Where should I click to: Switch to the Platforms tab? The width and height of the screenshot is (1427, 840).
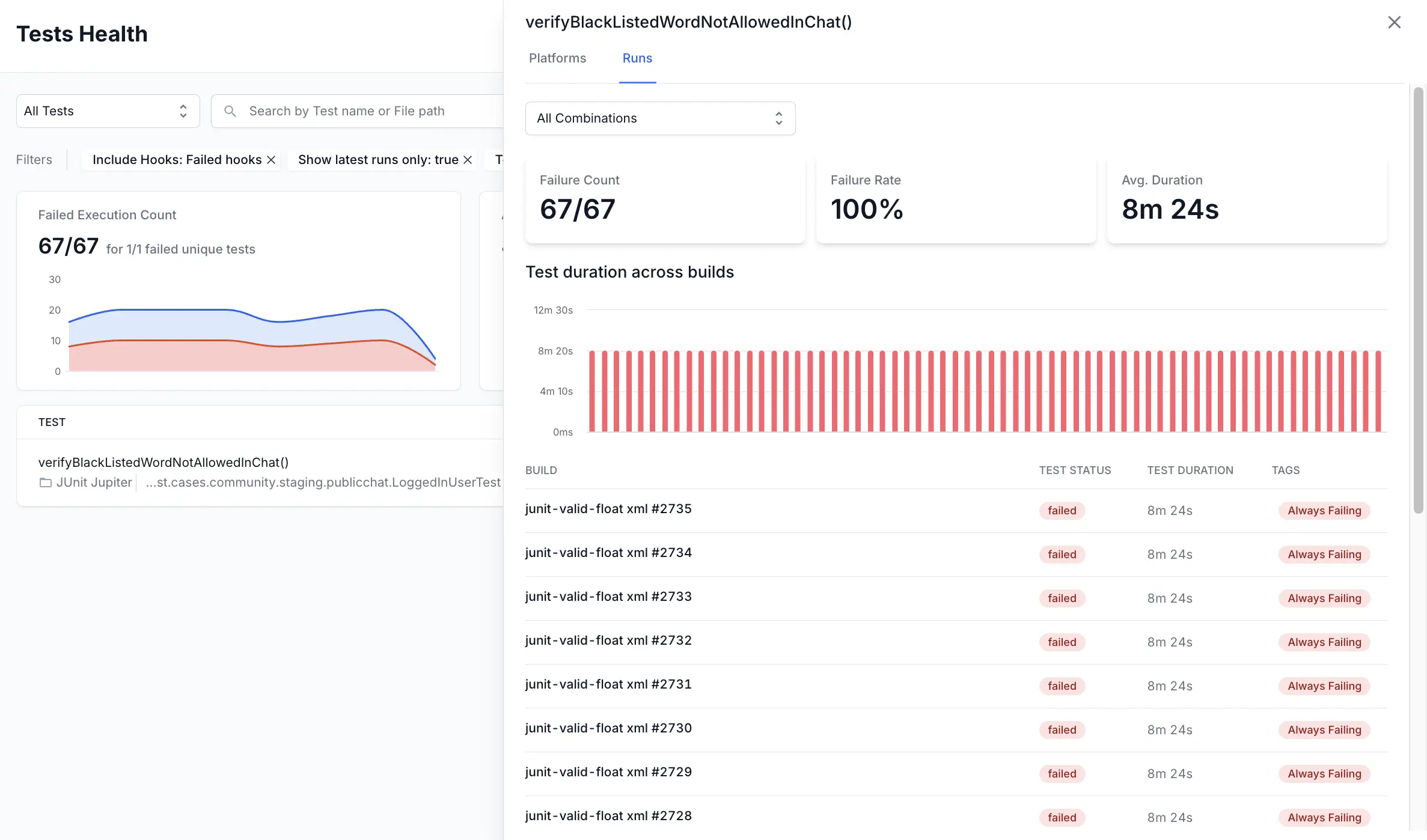(x=557, y=58)
